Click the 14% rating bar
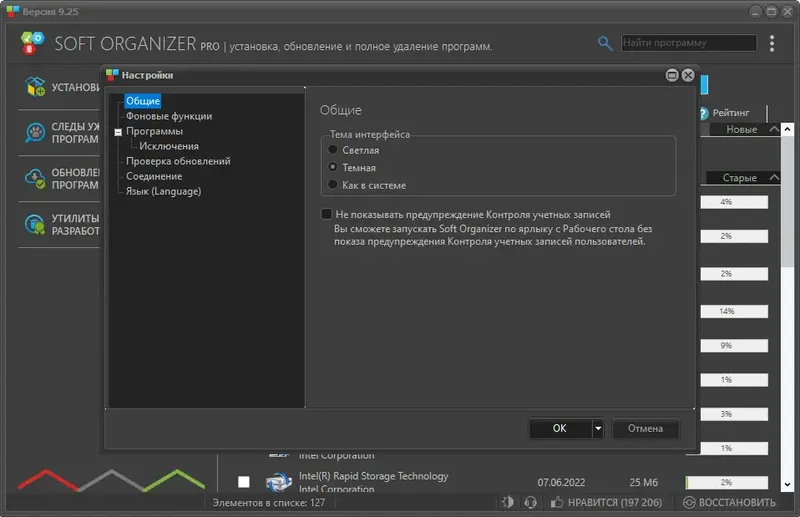 734,311
